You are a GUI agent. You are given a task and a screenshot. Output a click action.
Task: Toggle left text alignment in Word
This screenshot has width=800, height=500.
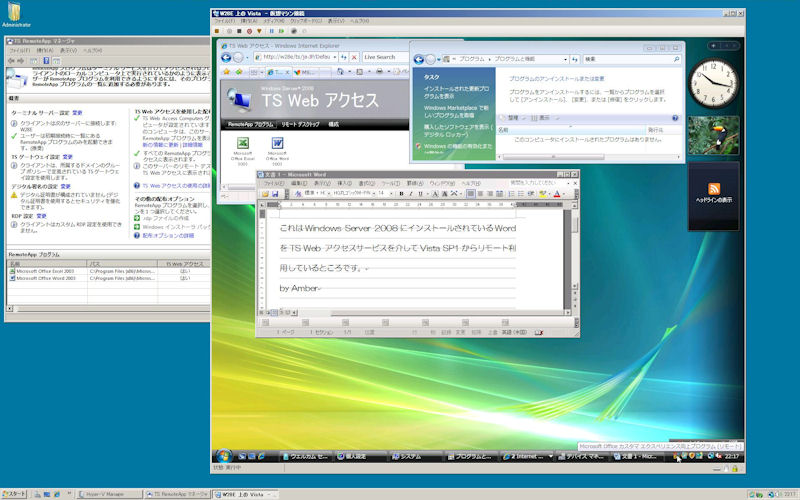pos(470,194)
